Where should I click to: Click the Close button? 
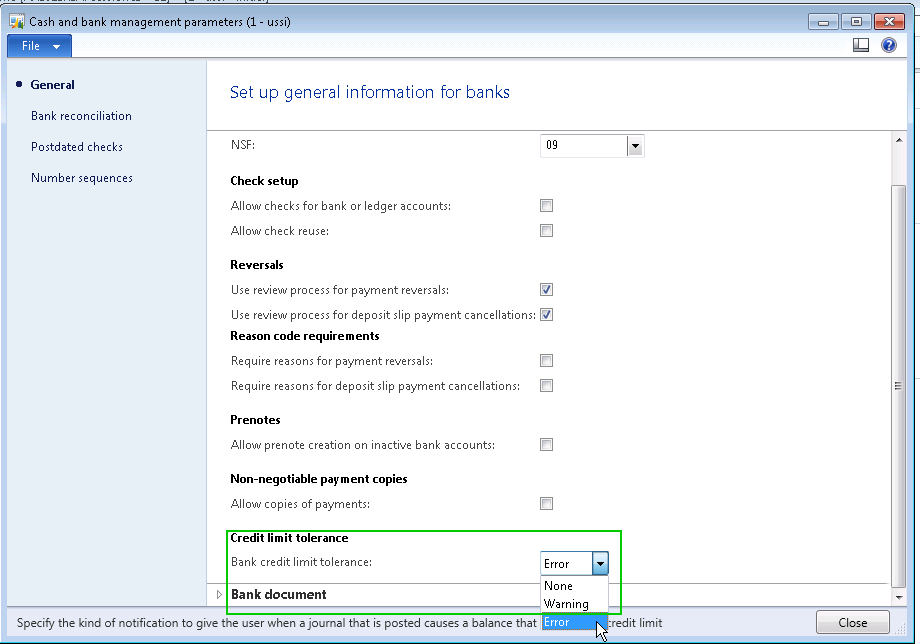click(x=853, y=622)
